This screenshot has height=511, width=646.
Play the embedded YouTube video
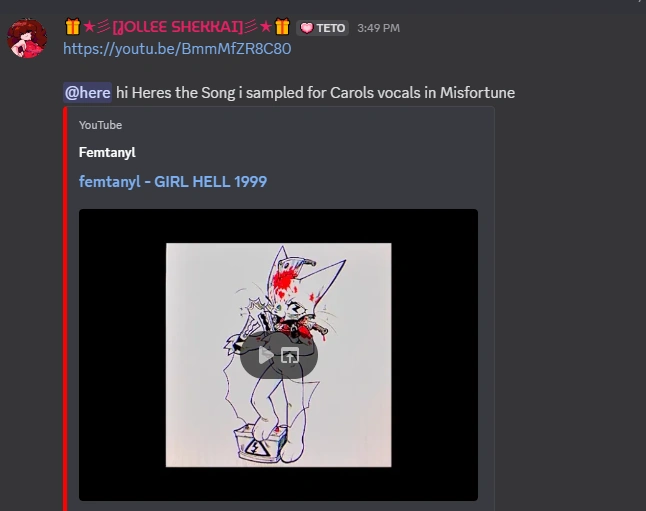[265, 355]
